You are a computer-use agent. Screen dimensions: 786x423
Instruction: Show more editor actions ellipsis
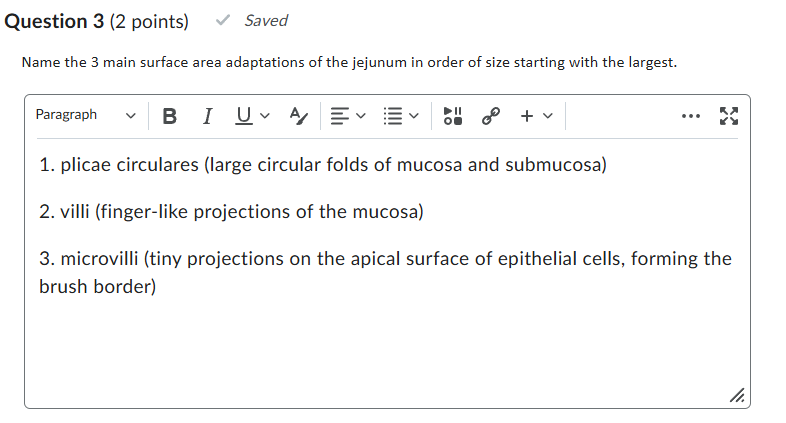[691, 116]
